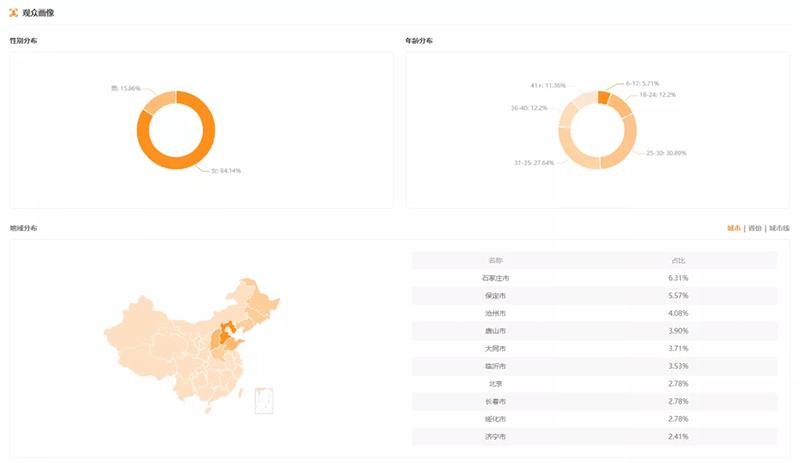This screenshot has height=467, width=800.
Task: Click the 观众画像 section icon
Action: [x=13, y=12]
